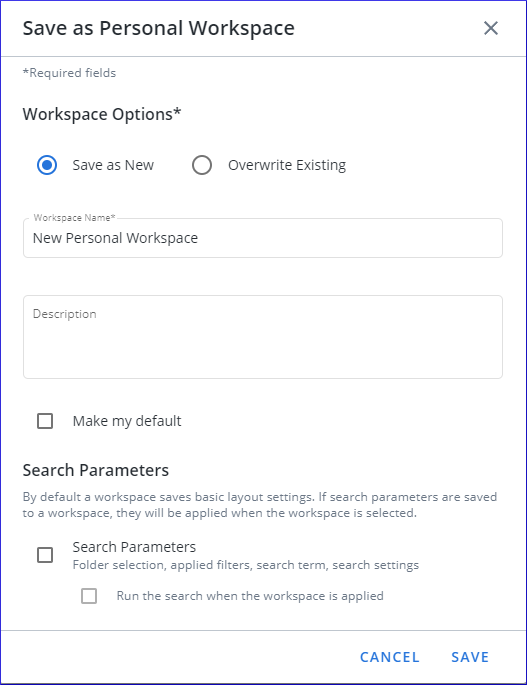Close the Save as Personal Workspace dialog
The width and height of the screenshot is (527, 685).
(x=491, y=28)
